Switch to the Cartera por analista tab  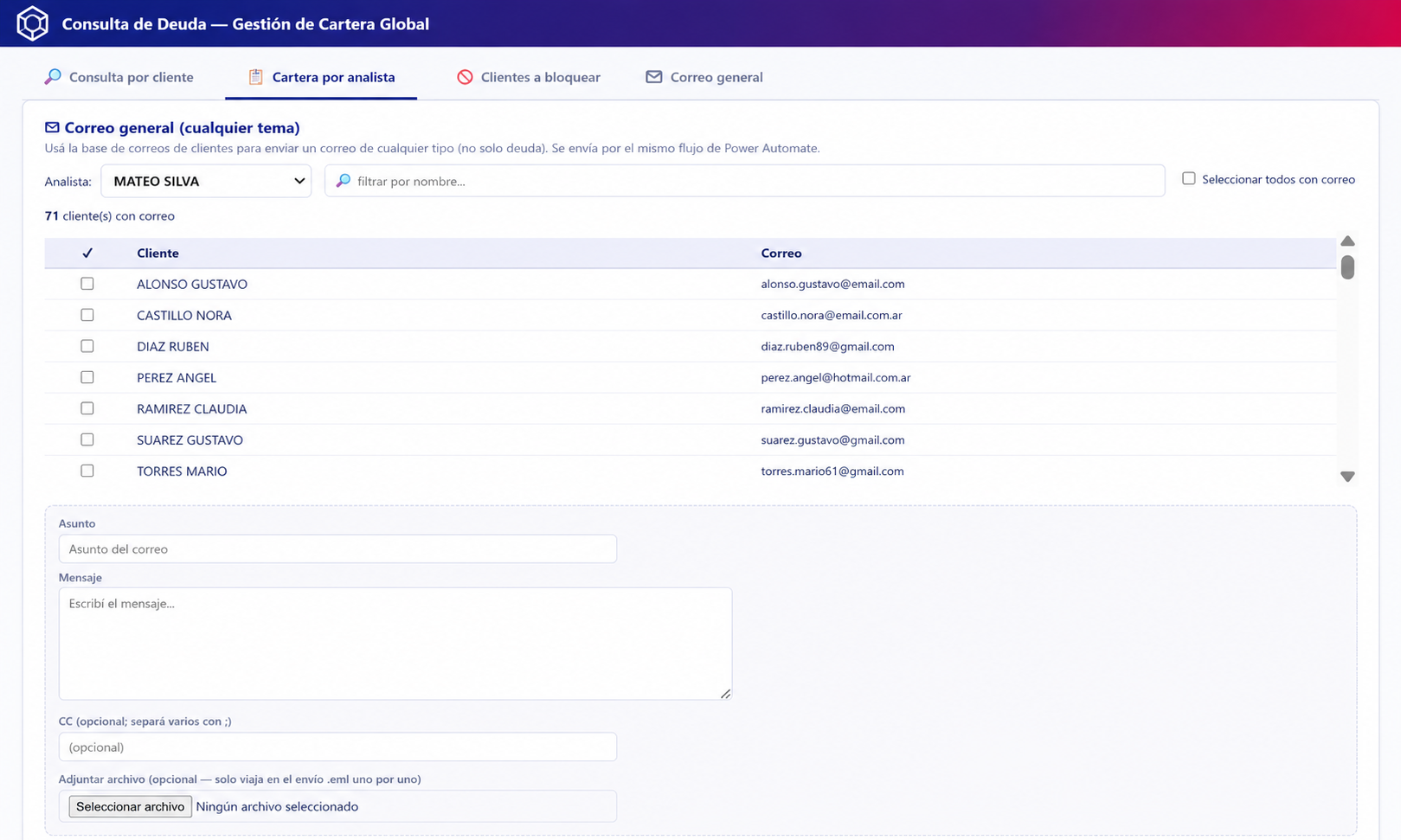tap(321, 77)
